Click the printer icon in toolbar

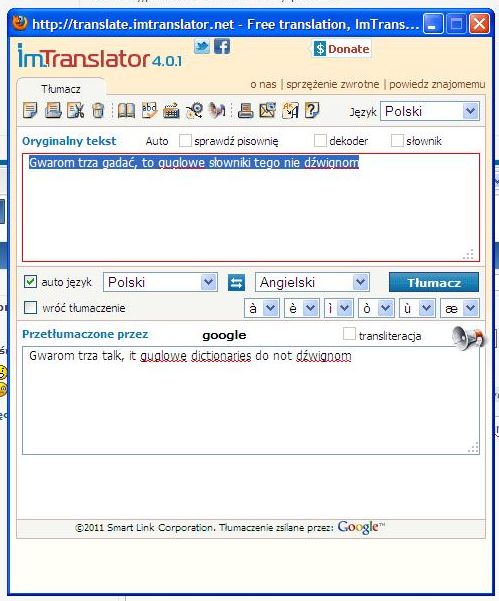click(245, 111)
